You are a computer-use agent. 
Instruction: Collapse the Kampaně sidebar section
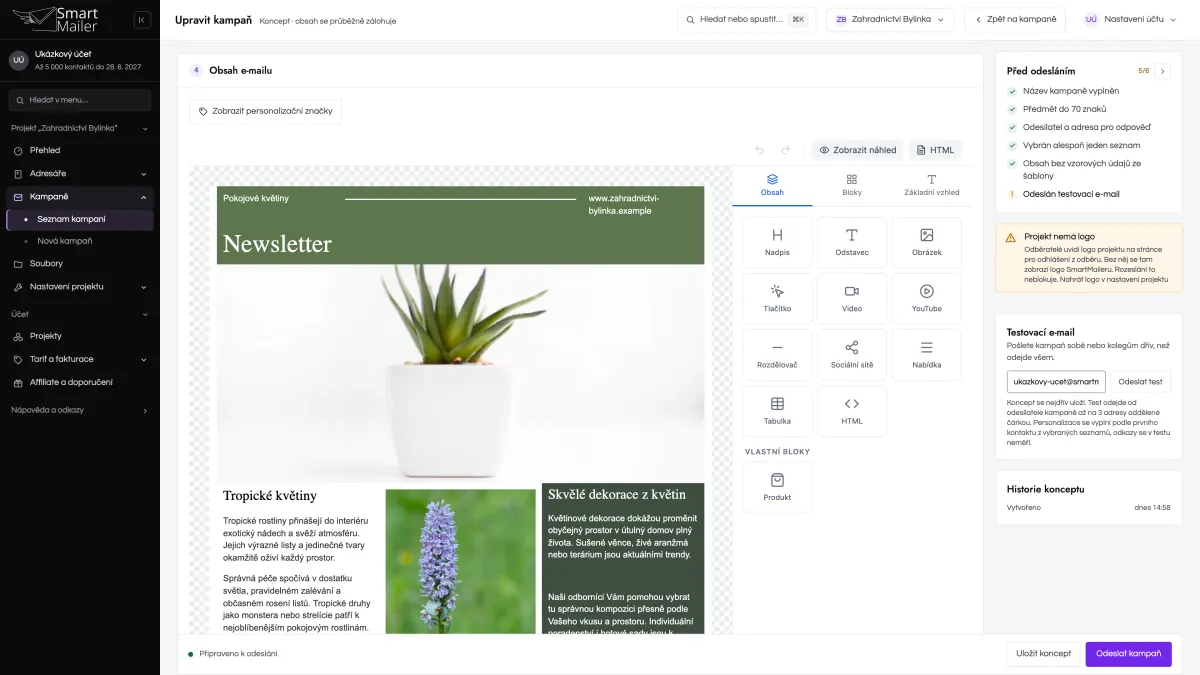point(80,196)
